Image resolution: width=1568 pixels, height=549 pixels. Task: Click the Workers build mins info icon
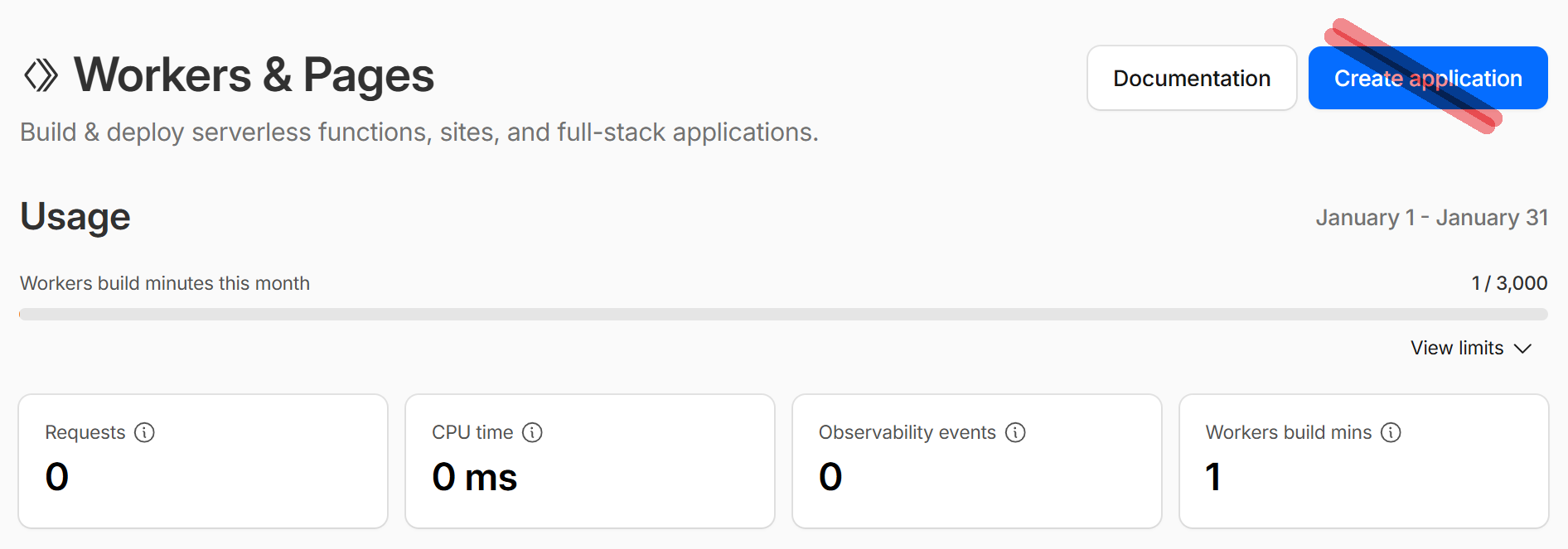[1391, 432]
